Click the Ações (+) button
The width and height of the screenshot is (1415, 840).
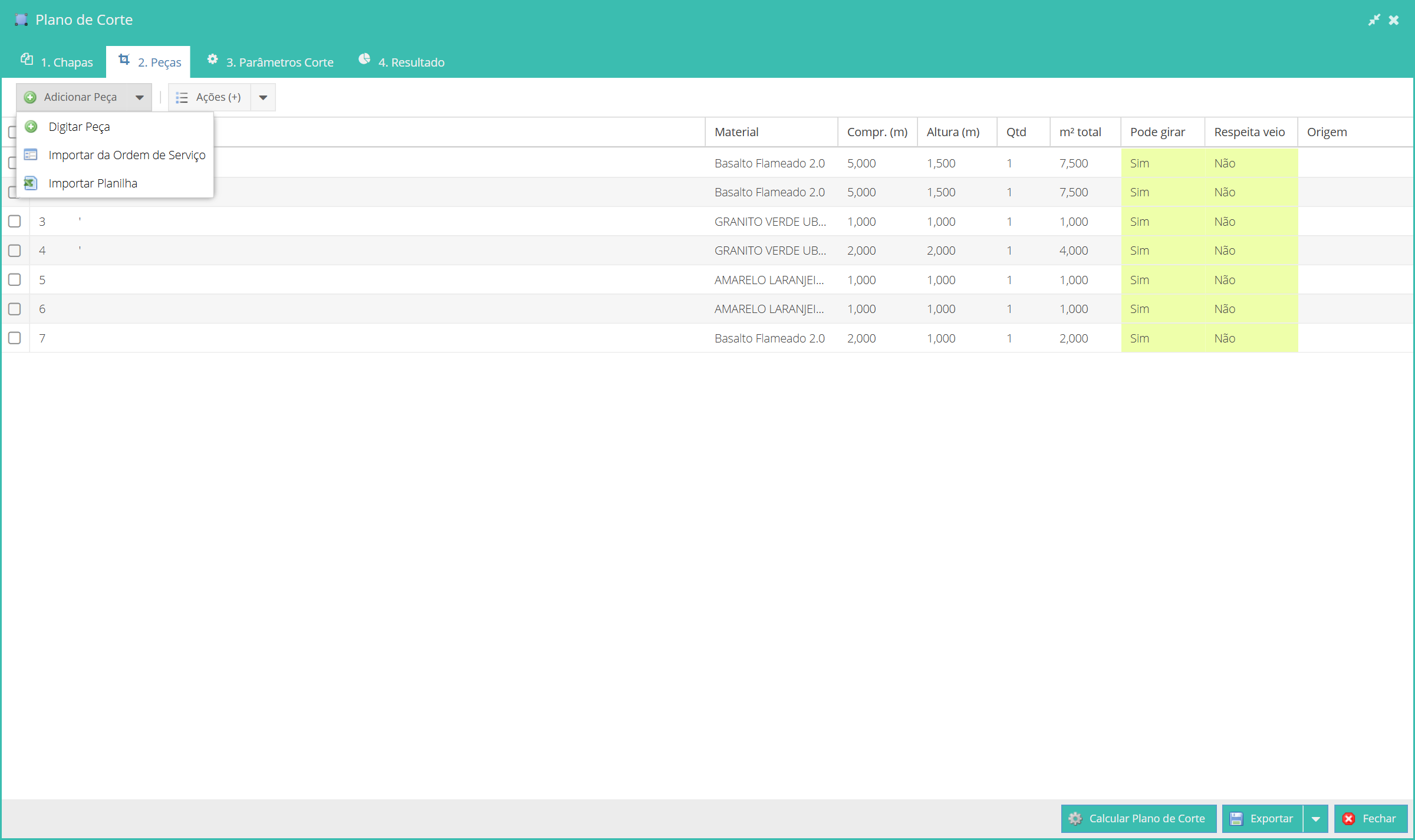point(209,97)
